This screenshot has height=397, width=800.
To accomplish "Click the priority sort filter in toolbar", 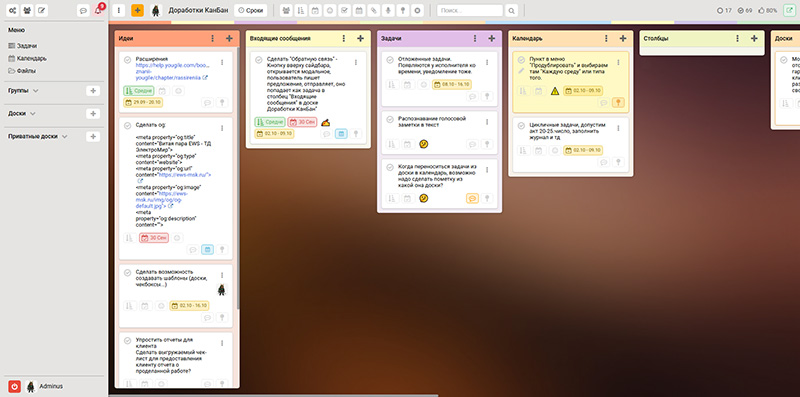I will [301, 10].
